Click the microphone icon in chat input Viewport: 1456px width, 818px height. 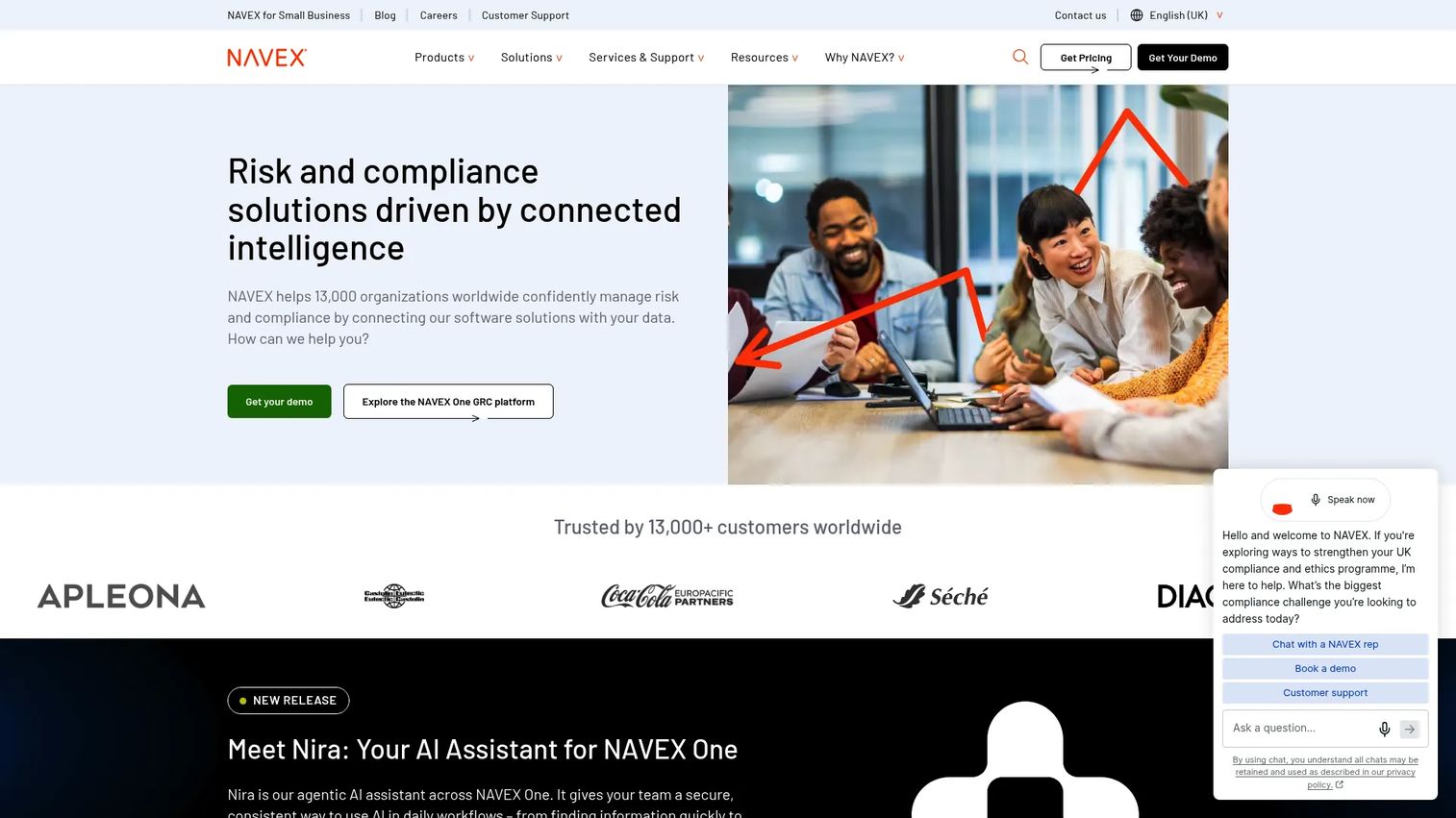point(1385,729)
